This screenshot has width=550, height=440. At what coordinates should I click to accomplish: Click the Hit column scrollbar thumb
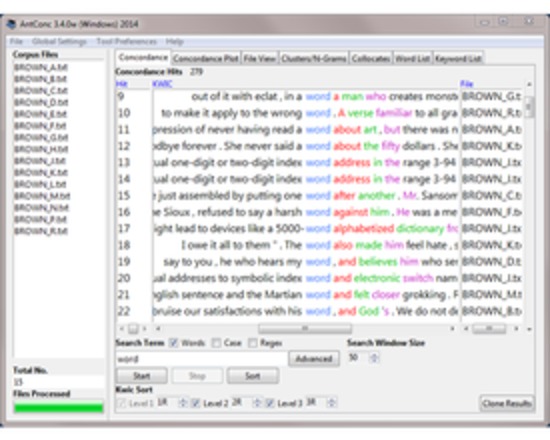(133, 329)
